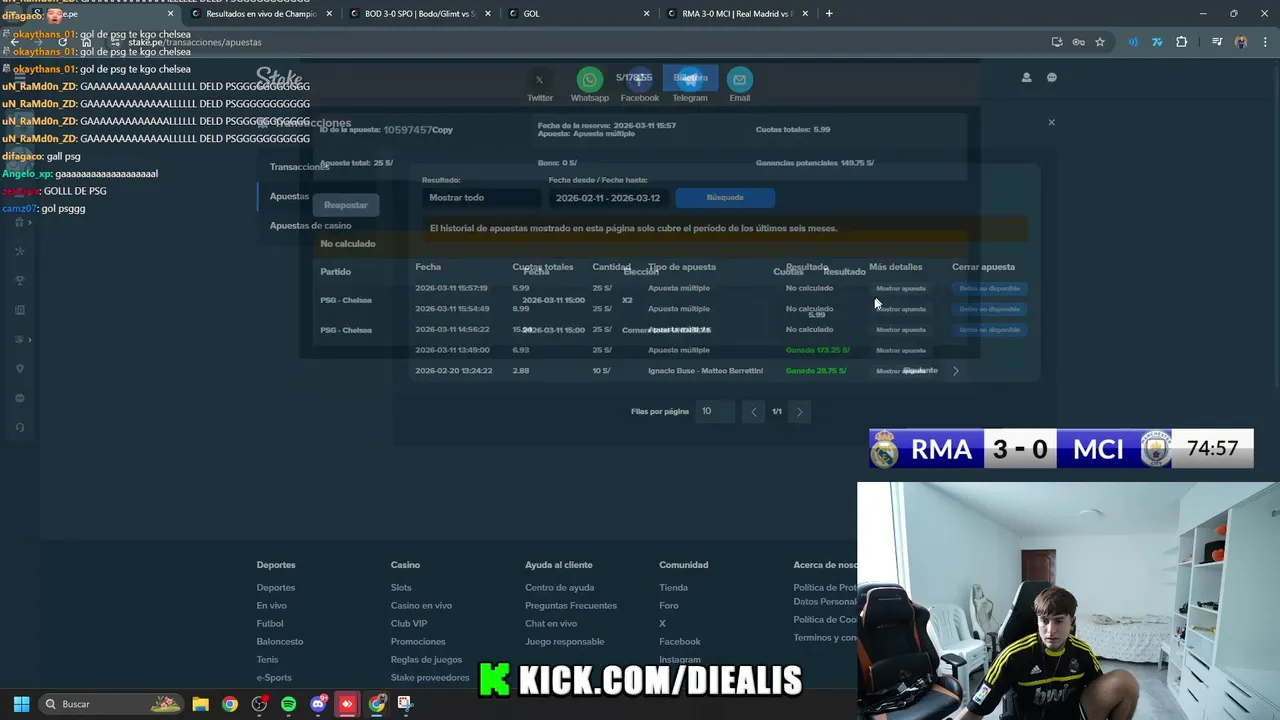
Task: Open the Chrome three-dot menu
Action: (x=1264, y=42)
